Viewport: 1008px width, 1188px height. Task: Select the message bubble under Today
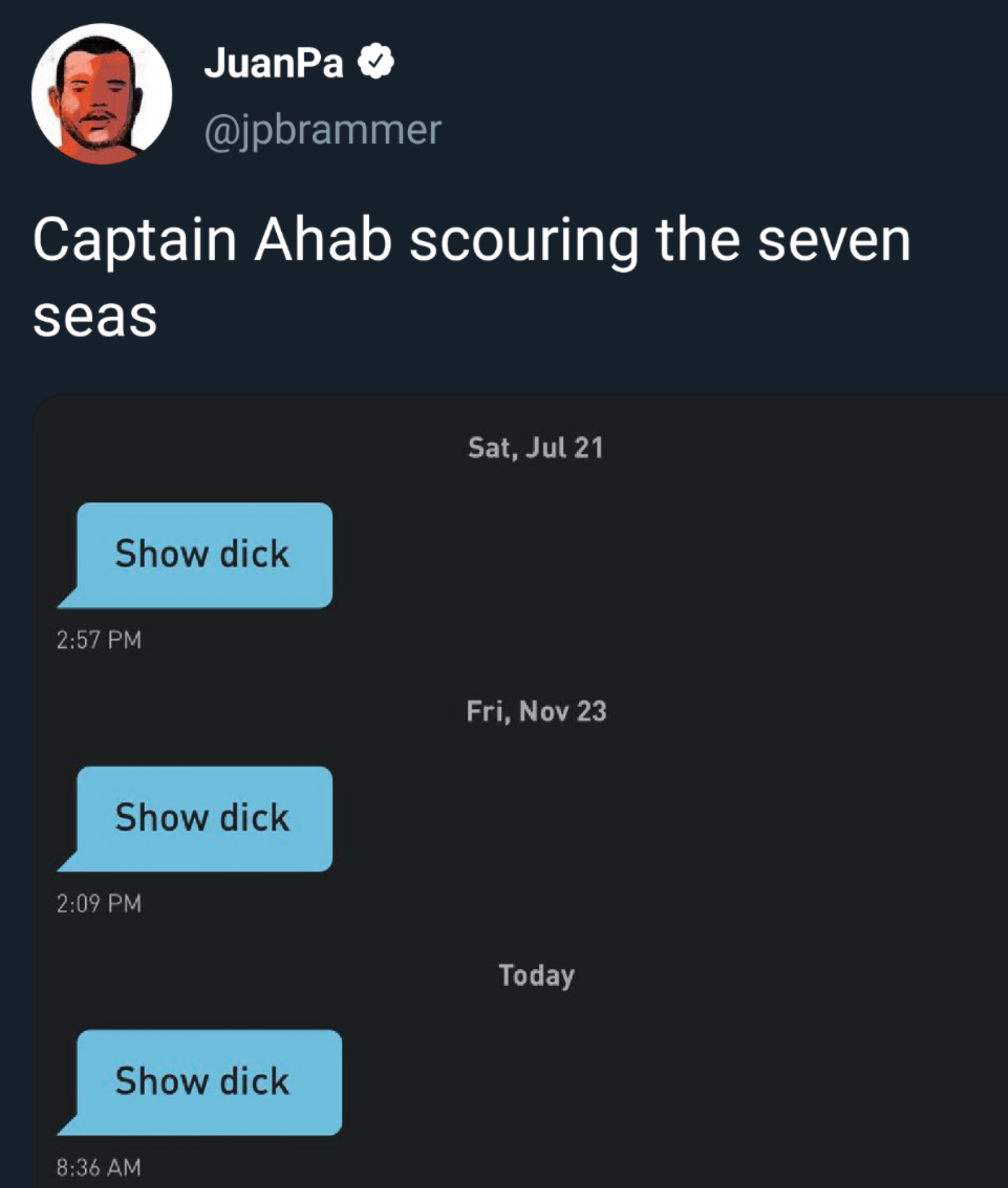(208, 1082)
